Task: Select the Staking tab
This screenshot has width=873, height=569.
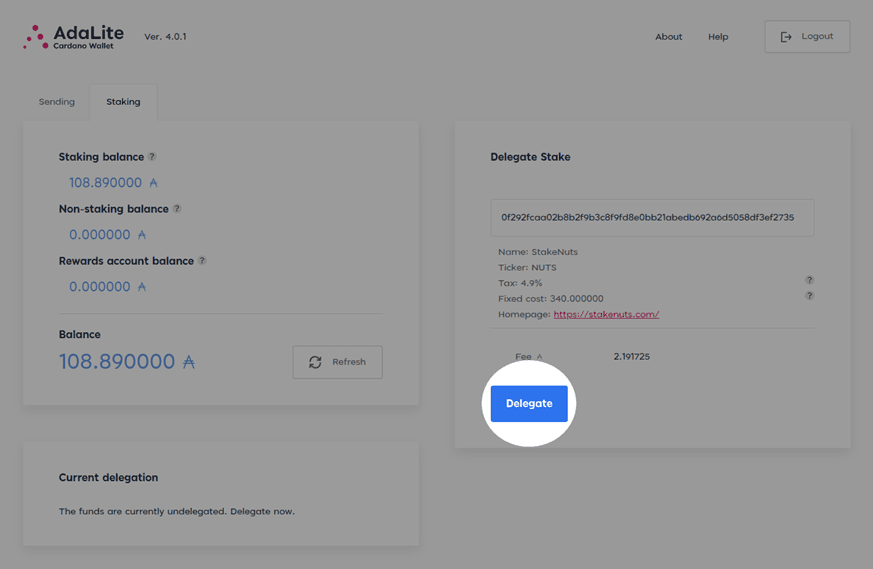Action: 123,102
